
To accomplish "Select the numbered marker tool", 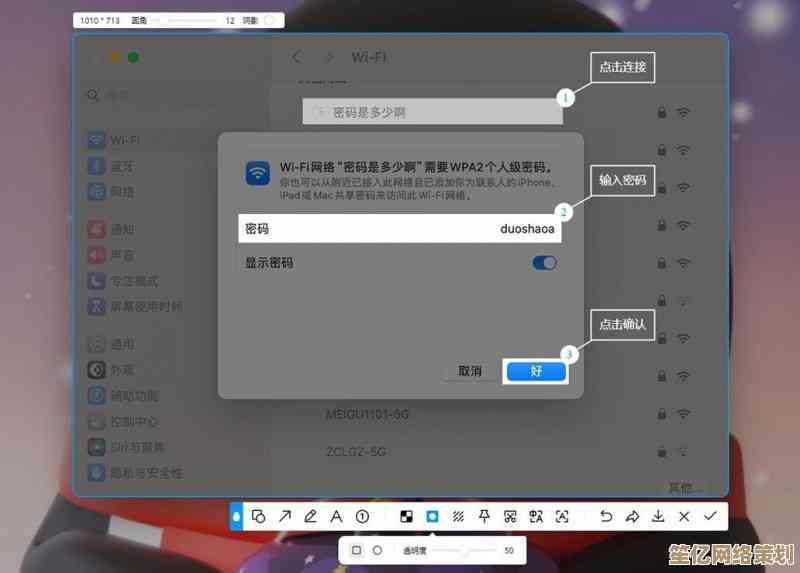I will coord(363,516).
